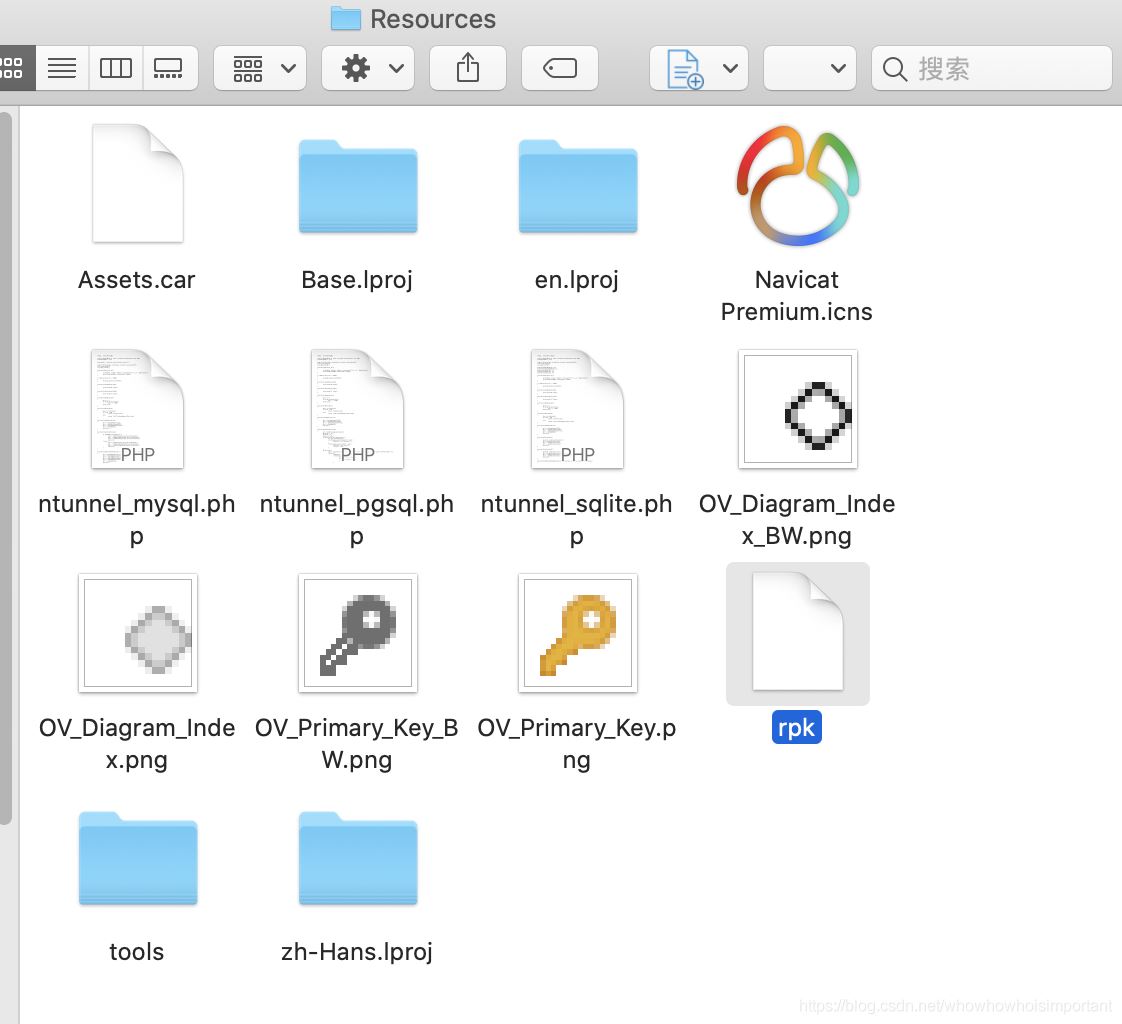The width and height of the screenshot is (1122, 1024).
Task: Select the ntunnel_sqlite.php file
Action: tap(577, 409)
